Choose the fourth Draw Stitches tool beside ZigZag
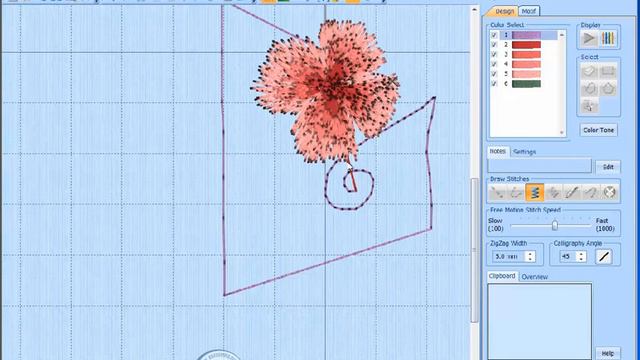This screenshot has width=640, height=360. (553, 192)
